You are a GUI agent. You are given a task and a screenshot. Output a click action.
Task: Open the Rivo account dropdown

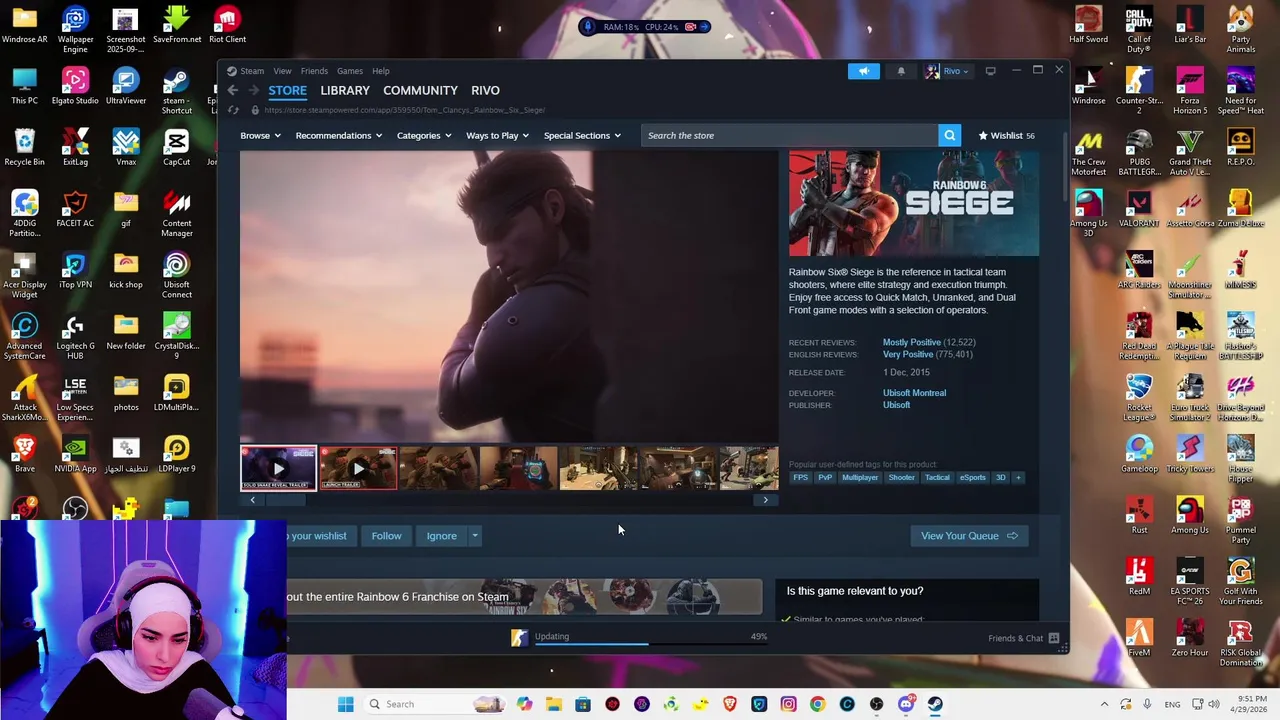point(946,71)
